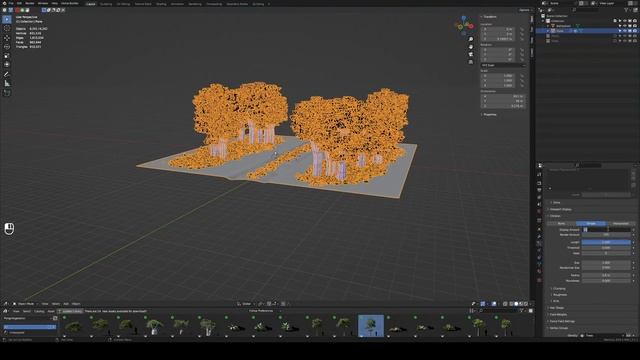
Task: Collapse the Transform panel in sidebar
Action: point(490,17)
